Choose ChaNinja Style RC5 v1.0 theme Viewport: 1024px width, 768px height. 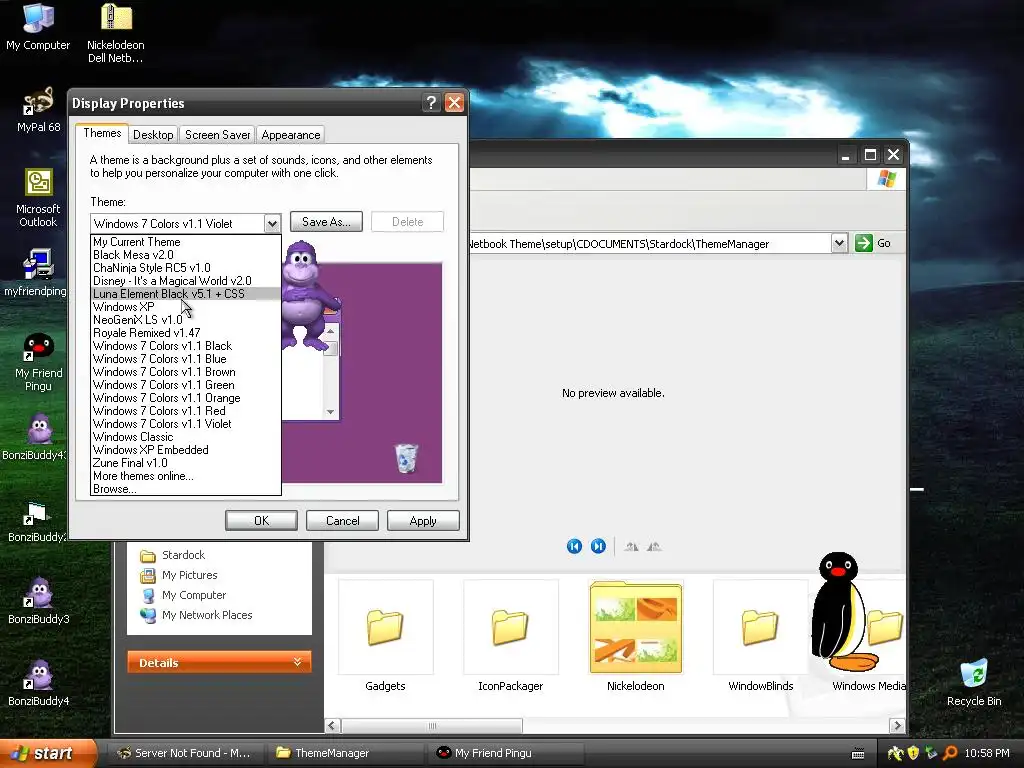[185, 268]
